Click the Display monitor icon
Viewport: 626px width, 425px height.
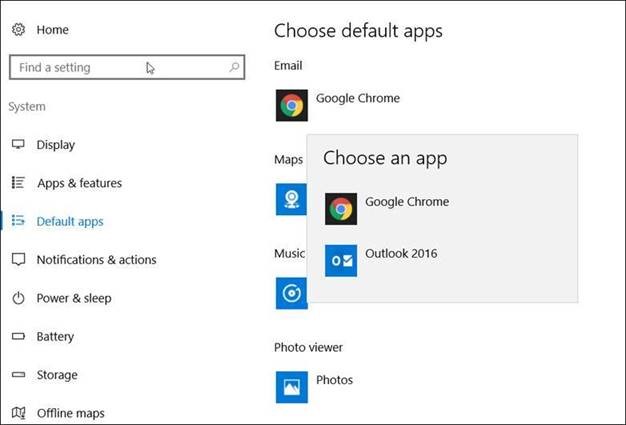click(x=18, y=144)
